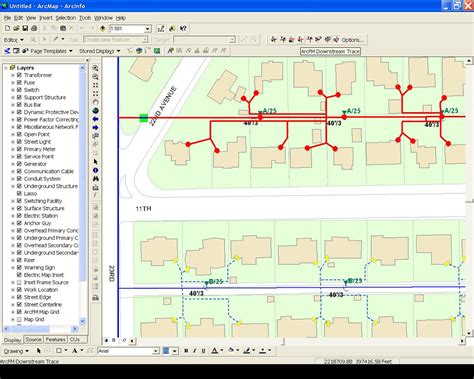Click the Open file icon
The width and height of the screenshot is (474, 379).
16,29
